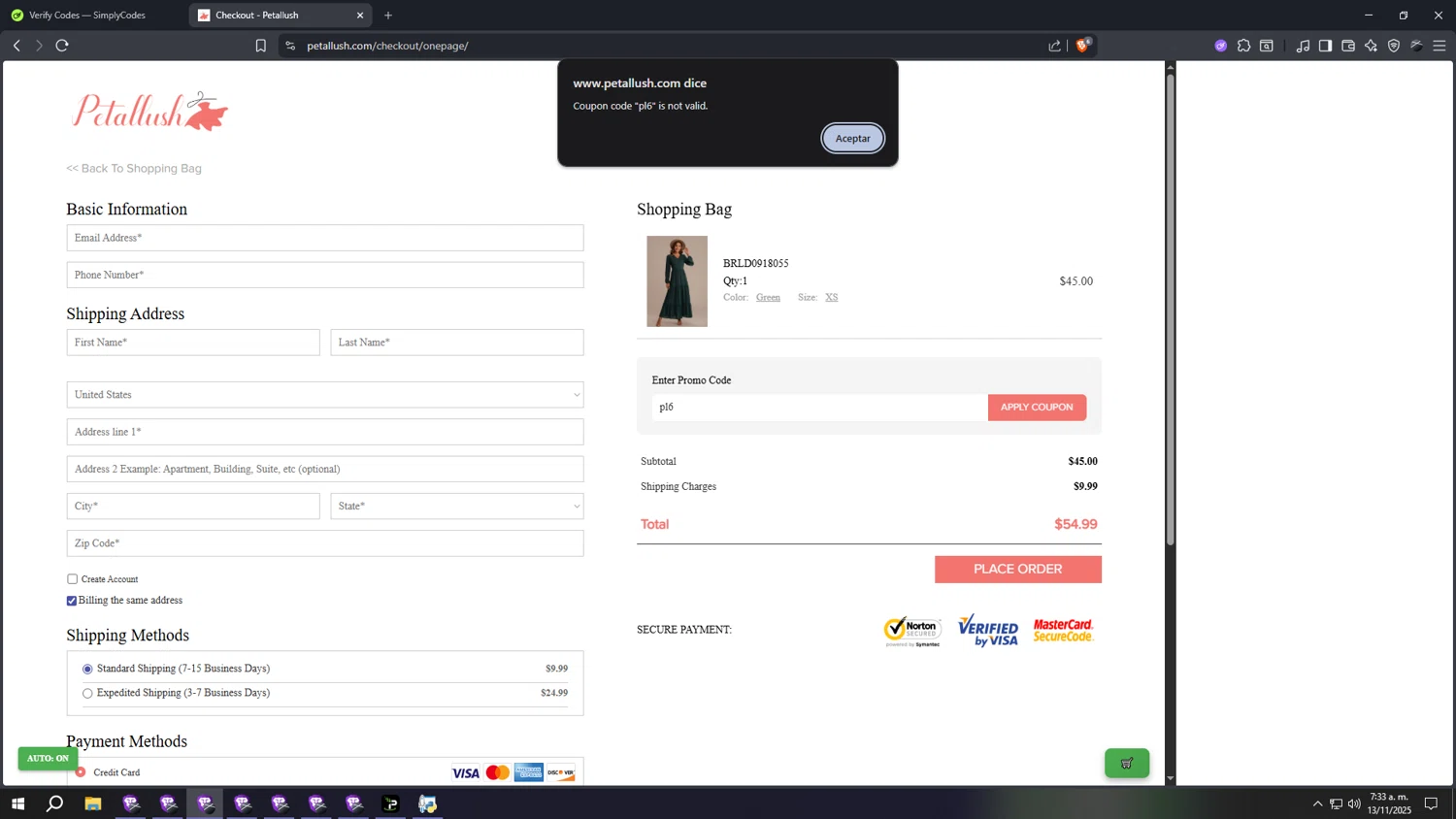
Task: Open the notifications center icon
Action: tap(1431, 803)
